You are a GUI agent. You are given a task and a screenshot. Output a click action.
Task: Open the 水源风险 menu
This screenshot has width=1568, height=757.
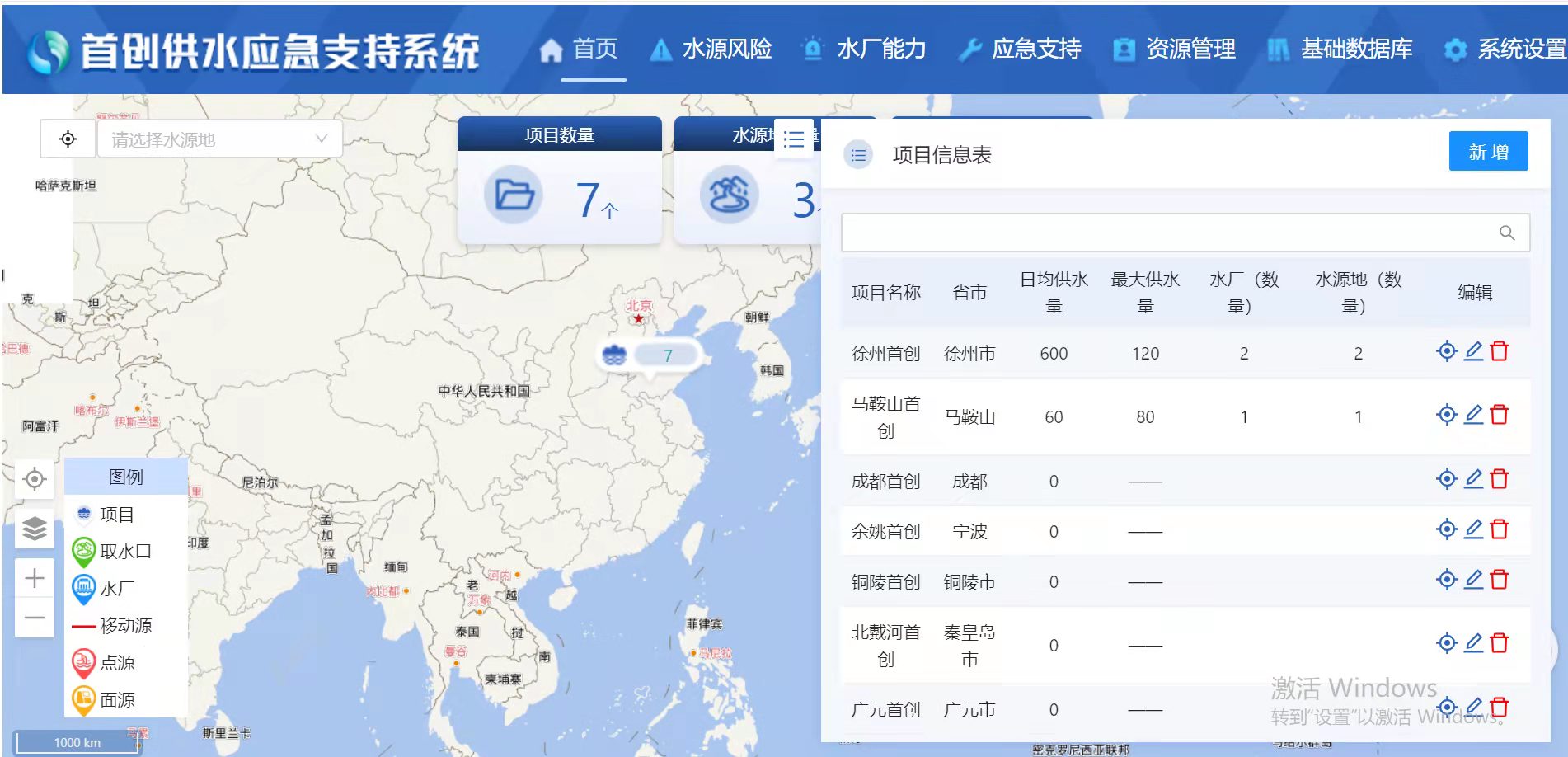[x=711, y=49]
